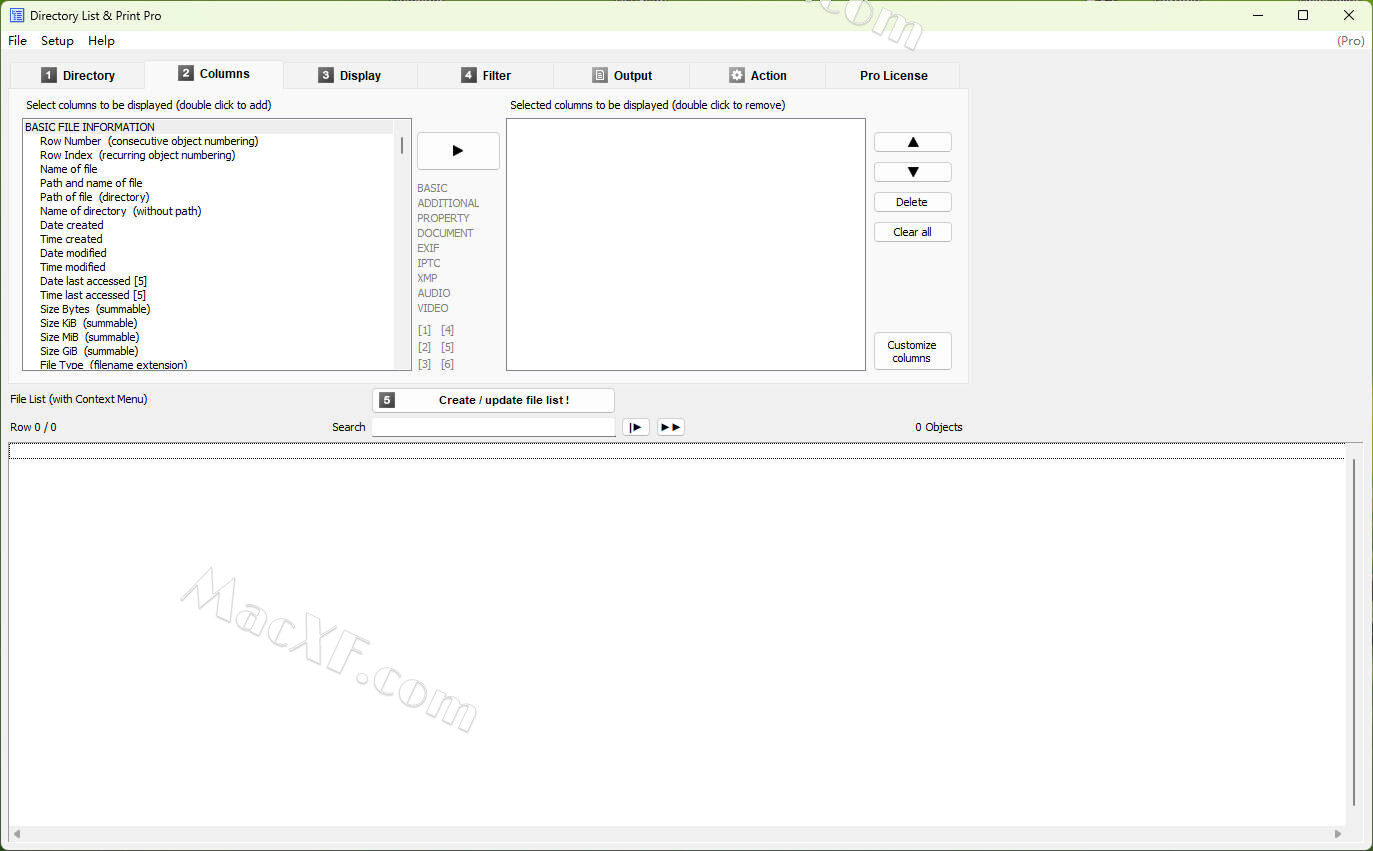Click the double-arrow find all search button
Viewport: 1373px width, 851px height.
pyautogui.click(x=670, y=427)
